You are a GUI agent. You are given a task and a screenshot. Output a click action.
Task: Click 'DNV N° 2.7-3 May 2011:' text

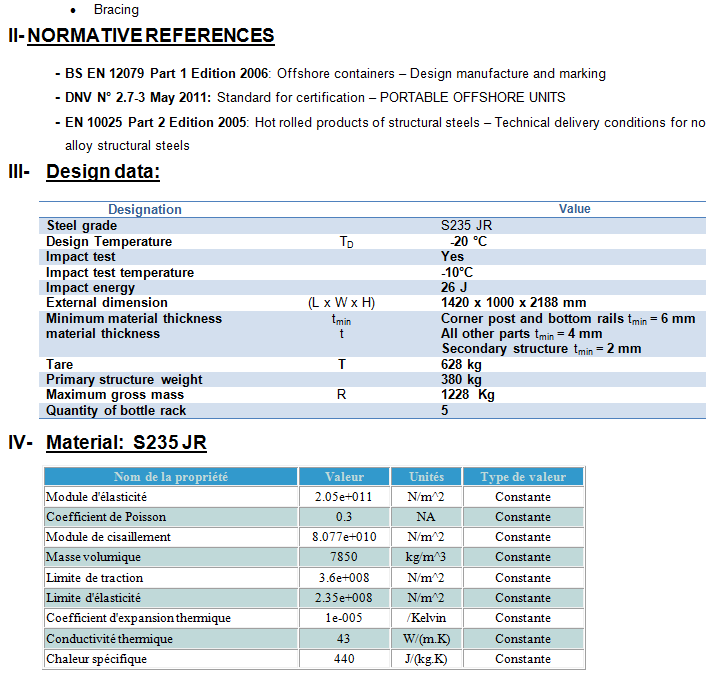click(138, 97)
